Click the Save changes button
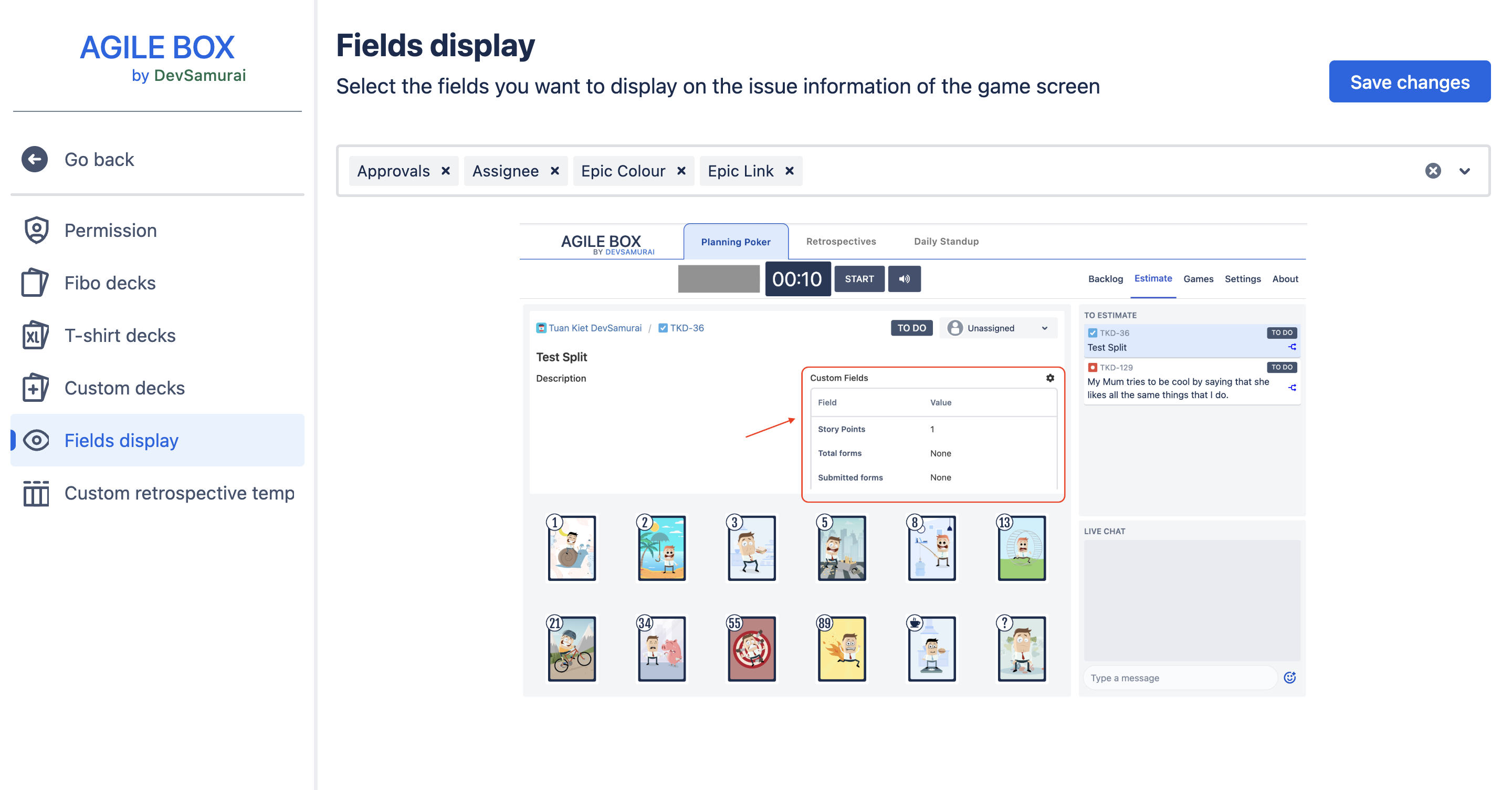 1409,81
